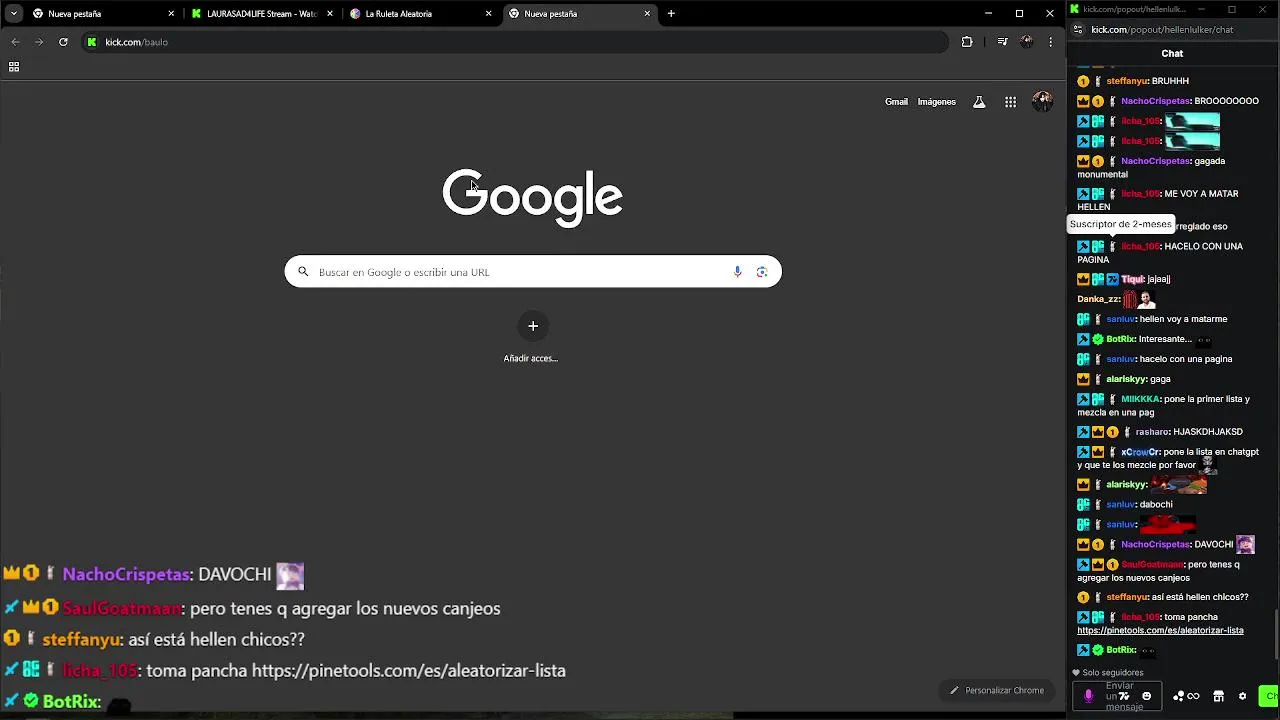Image resolution: width=1280 pixels, height=720 pixels.
Task: Click the infinity icon in the chat bar
Action: coord(1193,696)
